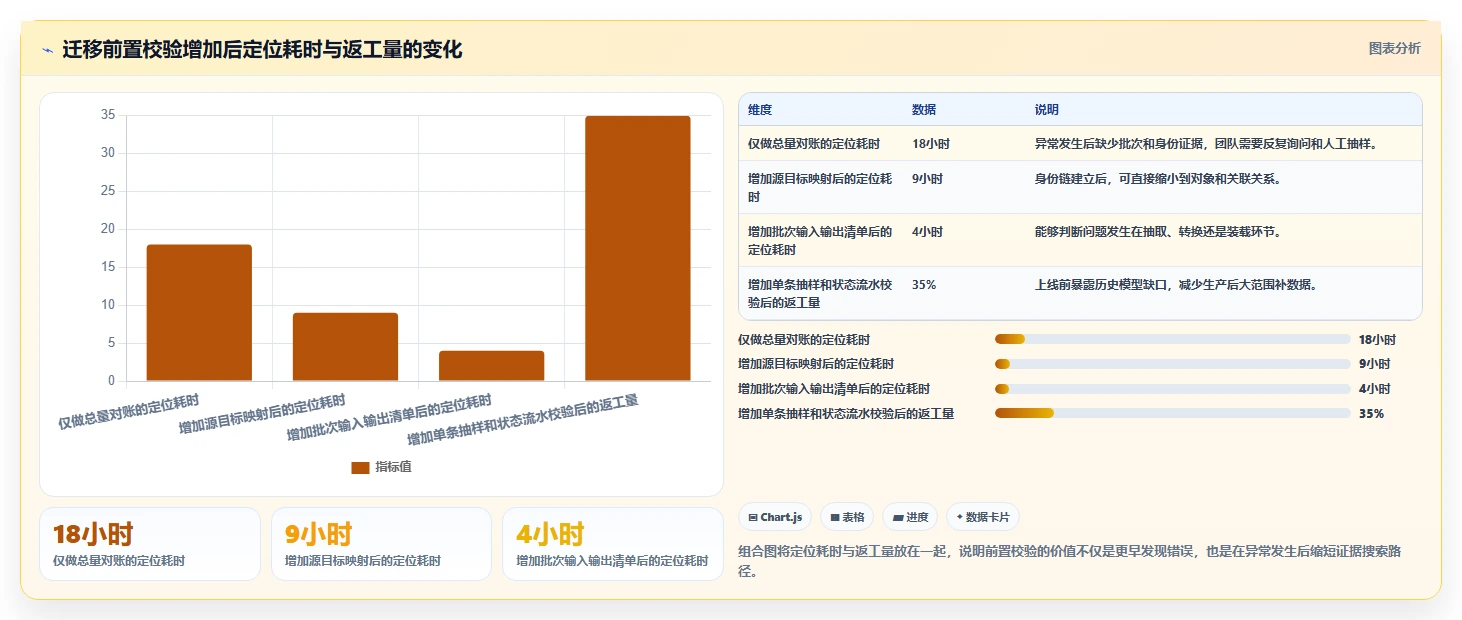1462x620 pixels.
Task: Select the Chart.js tag
Action: click(775, 517)
